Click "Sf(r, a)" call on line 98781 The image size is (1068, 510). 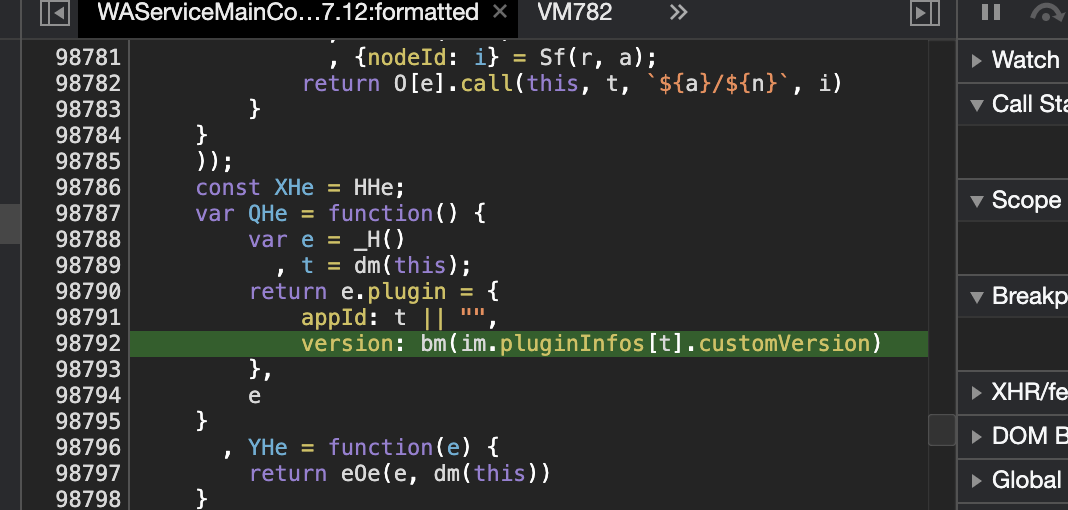(592, 58)
